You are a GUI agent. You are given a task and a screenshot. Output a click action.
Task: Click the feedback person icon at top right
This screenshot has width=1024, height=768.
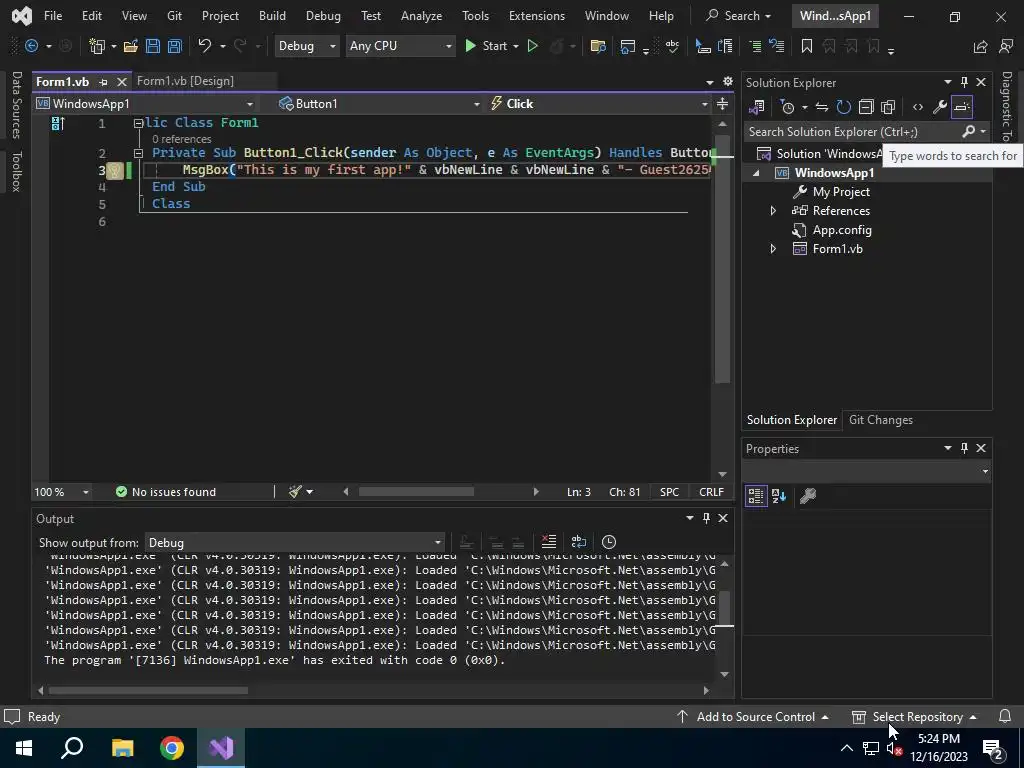tap(1006, 46)
